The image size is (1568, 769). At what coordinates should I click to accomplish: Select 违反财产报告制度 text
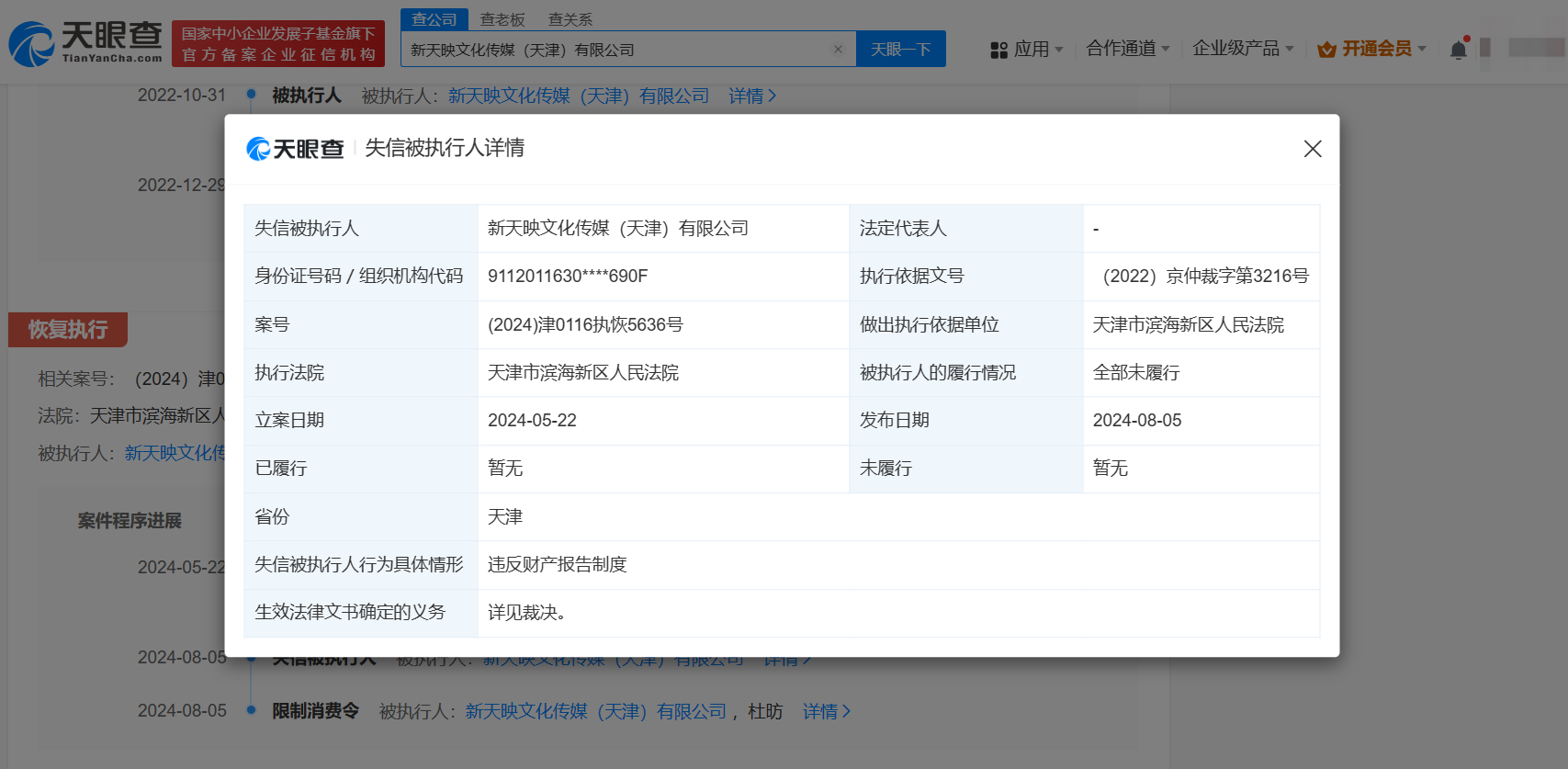coord(557,564)
